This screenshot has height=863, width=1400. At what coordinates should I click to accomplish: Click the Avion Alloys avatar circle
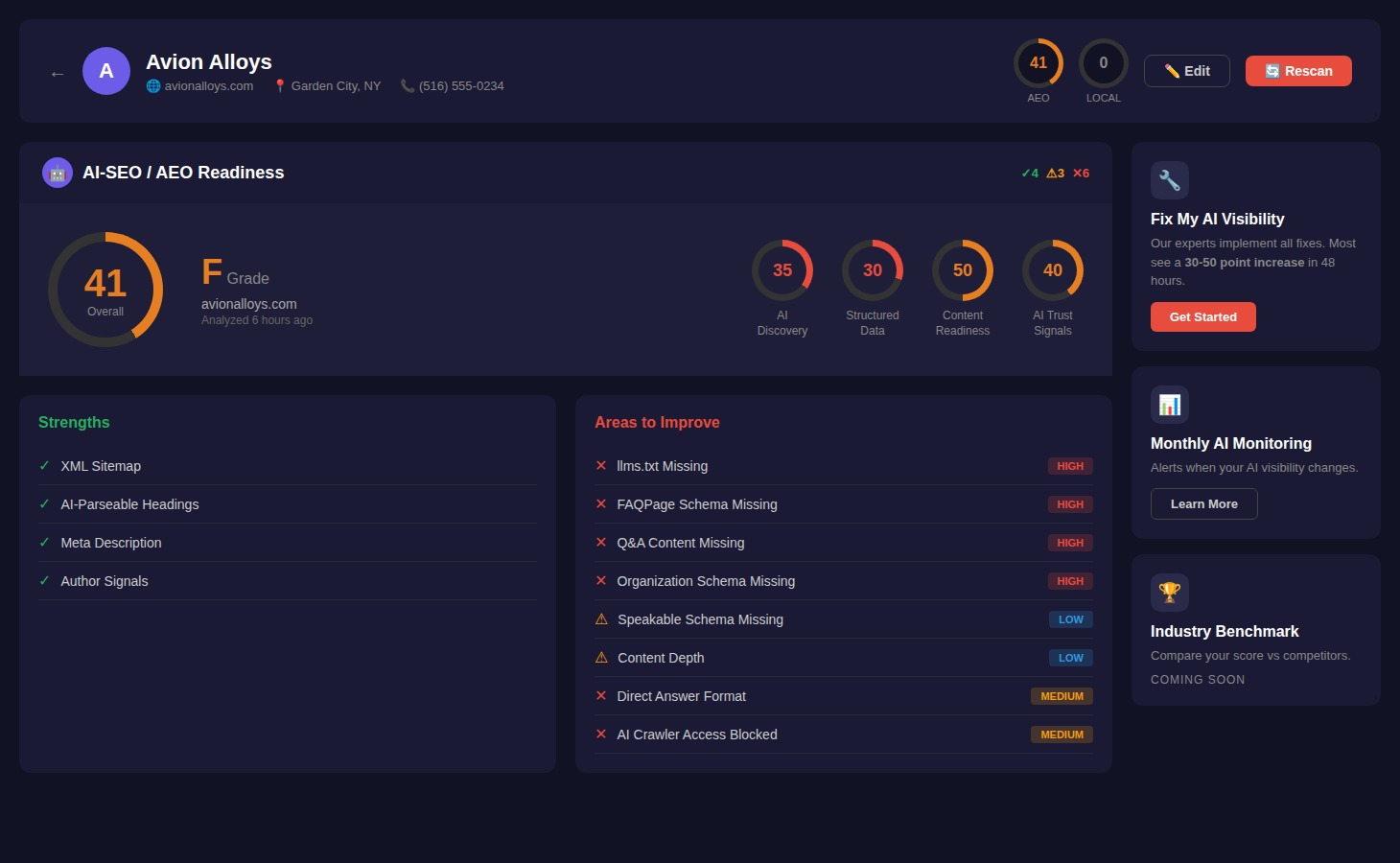(105, 70)
